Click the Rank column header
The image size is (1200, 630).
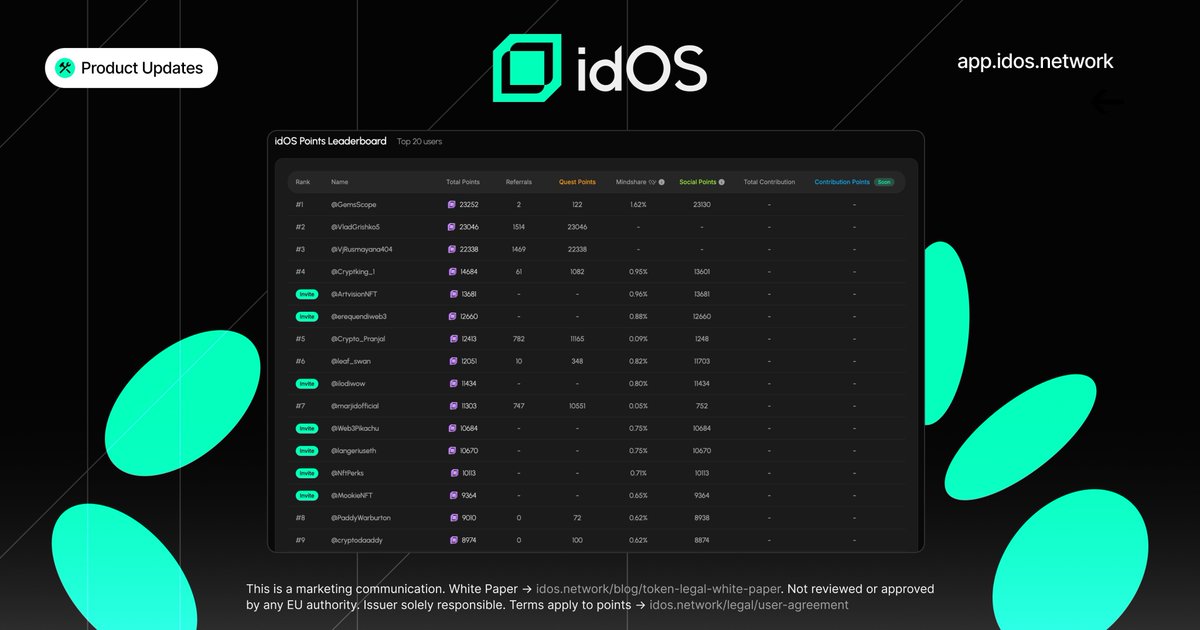click(x=303, y=182)
